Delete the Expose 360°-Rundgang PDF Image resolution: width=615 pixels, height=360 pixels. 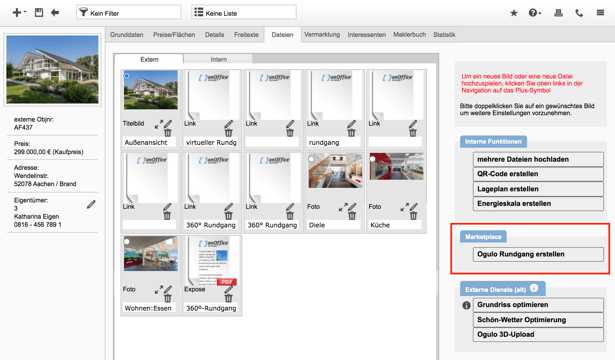[229, 298]
